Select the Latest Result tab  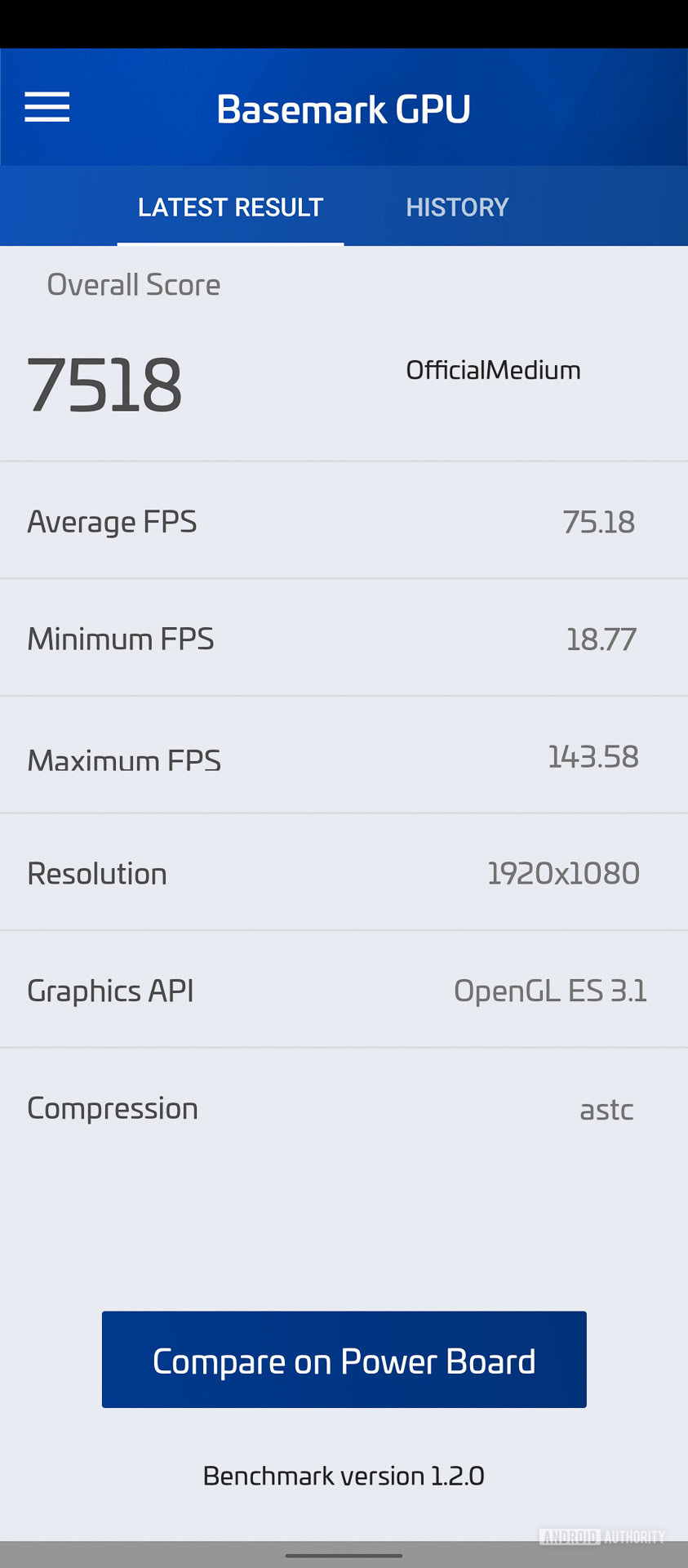point(230,207)
